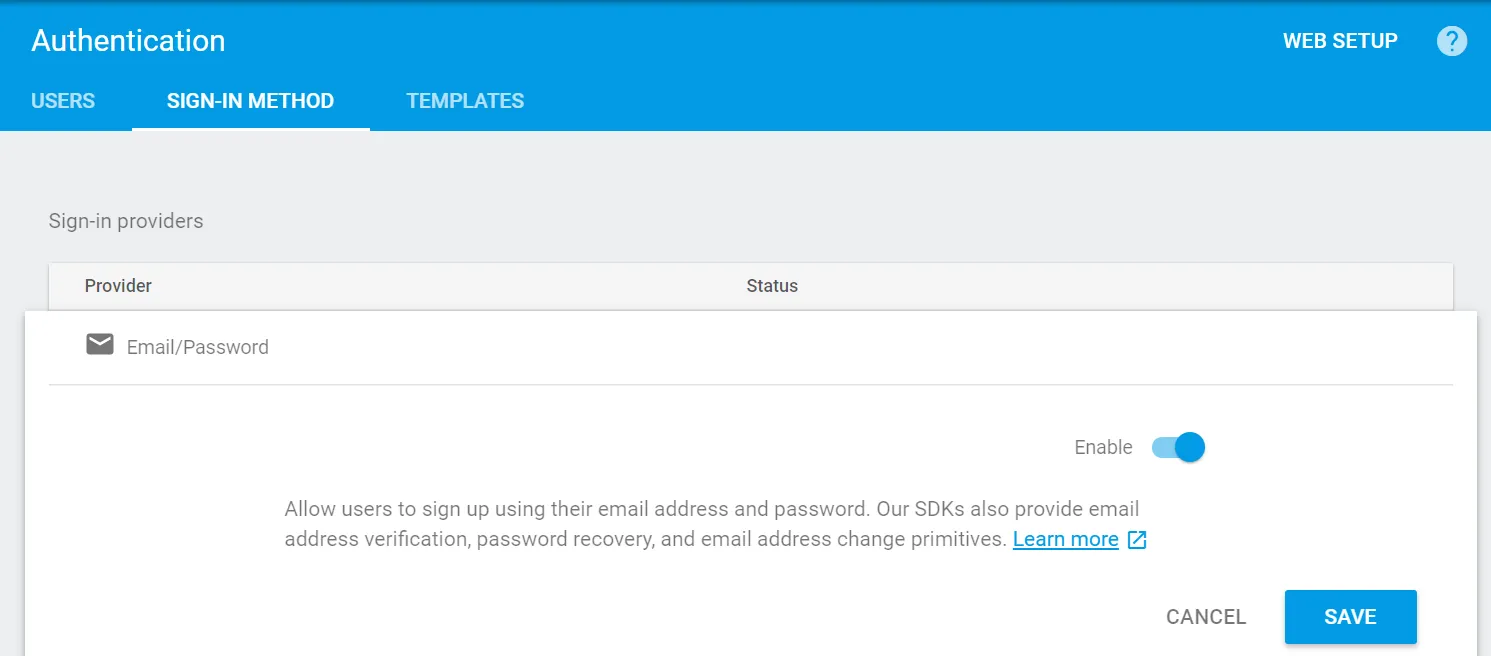1491x656 pixels.
Task: Click the WEB SETUP button
Action: coord(1340,41)
